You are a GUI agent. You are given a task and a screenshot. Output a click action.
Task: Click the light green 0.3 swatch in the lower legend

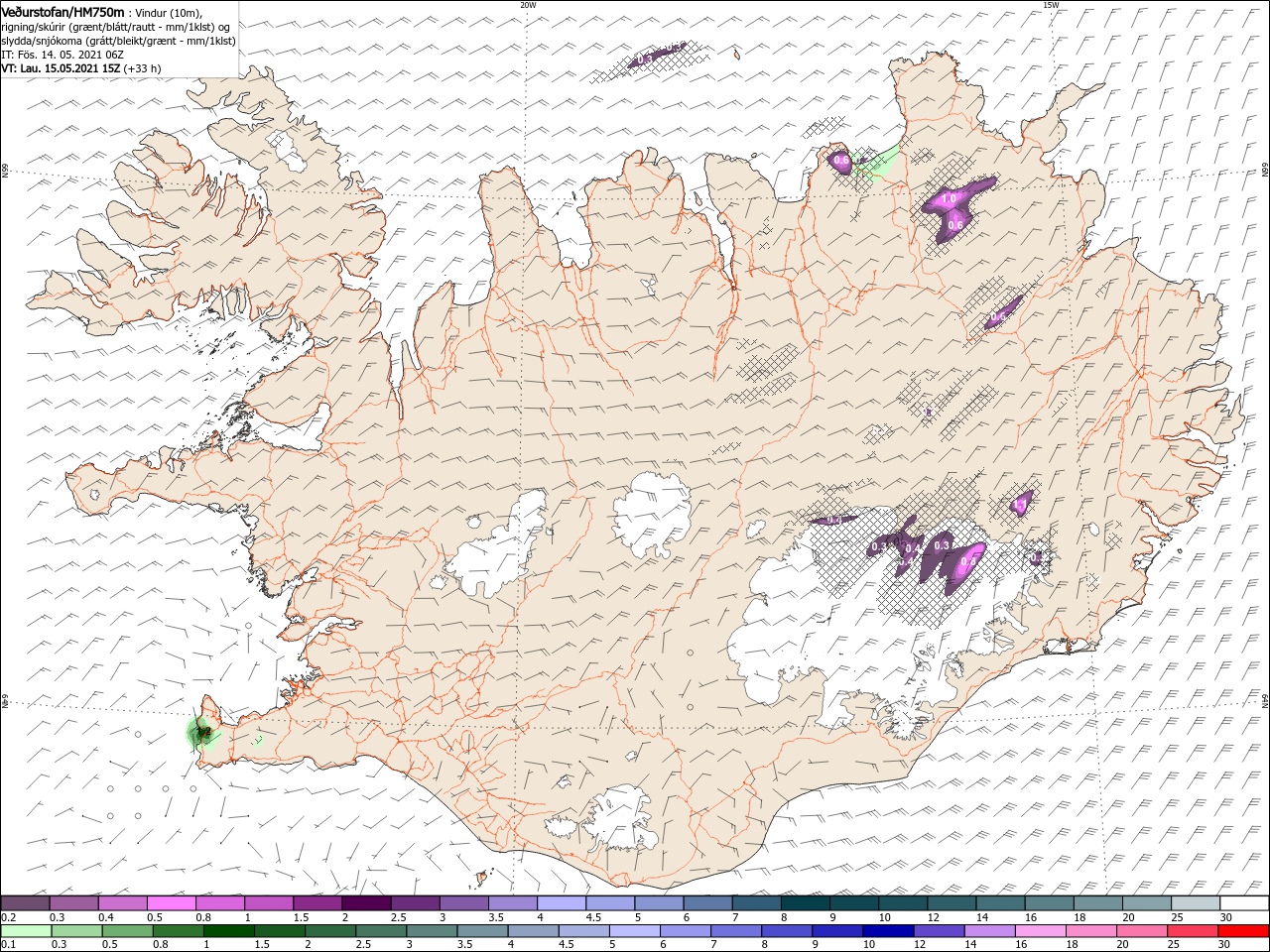click(76, 931)
